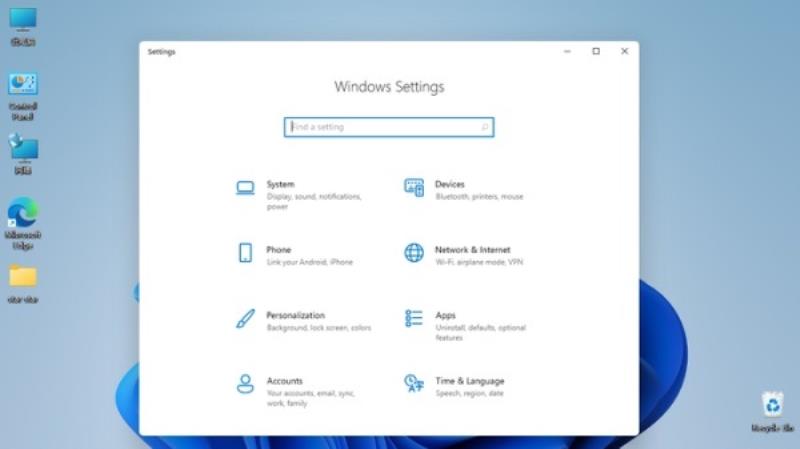Viewport: 800px width, 449px height.
Task: Select the yellow folder on the desktop
Action: 23,277
